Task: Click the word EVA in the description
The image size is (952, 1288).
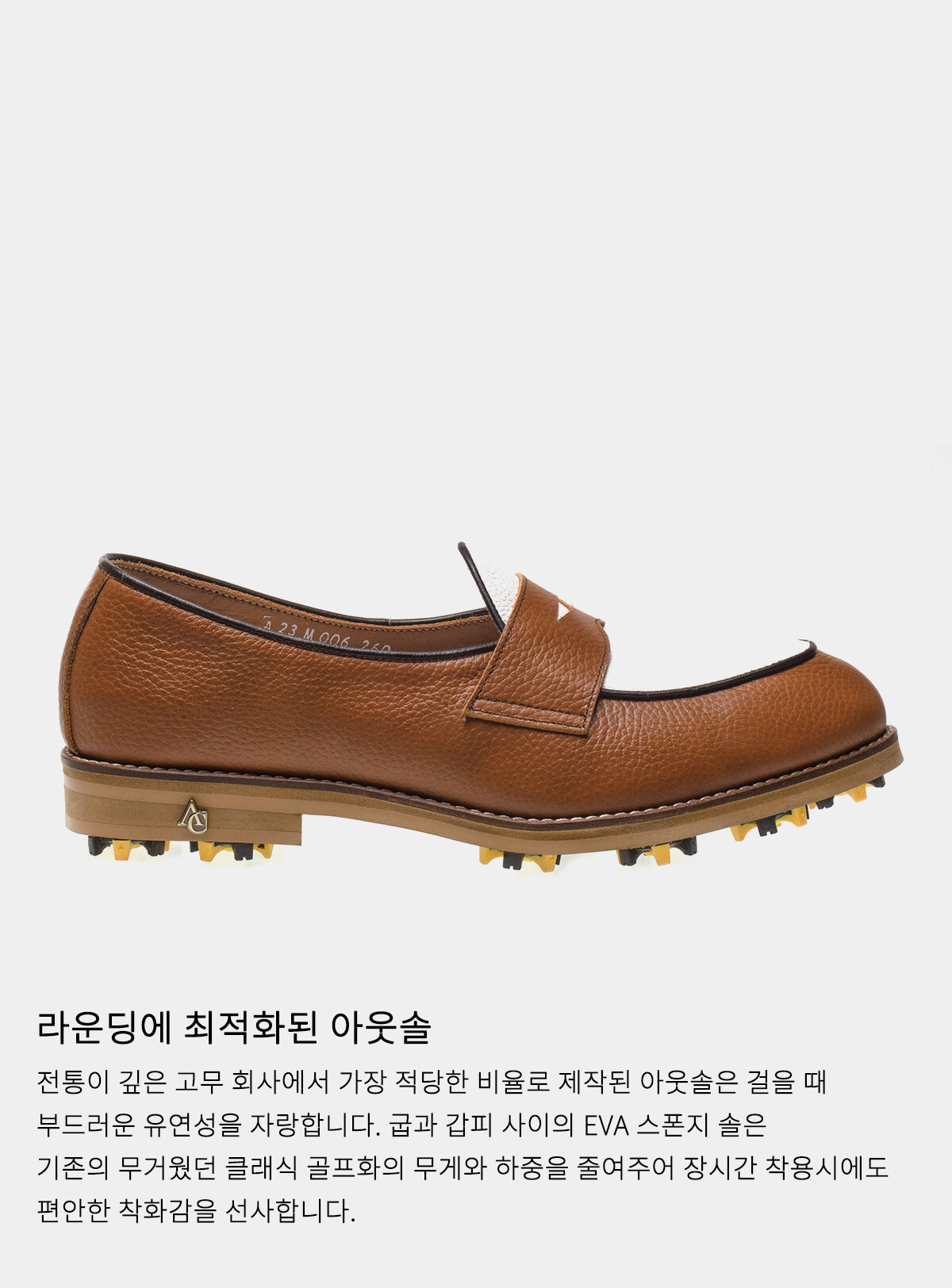Action: (x=605, y=1125)
